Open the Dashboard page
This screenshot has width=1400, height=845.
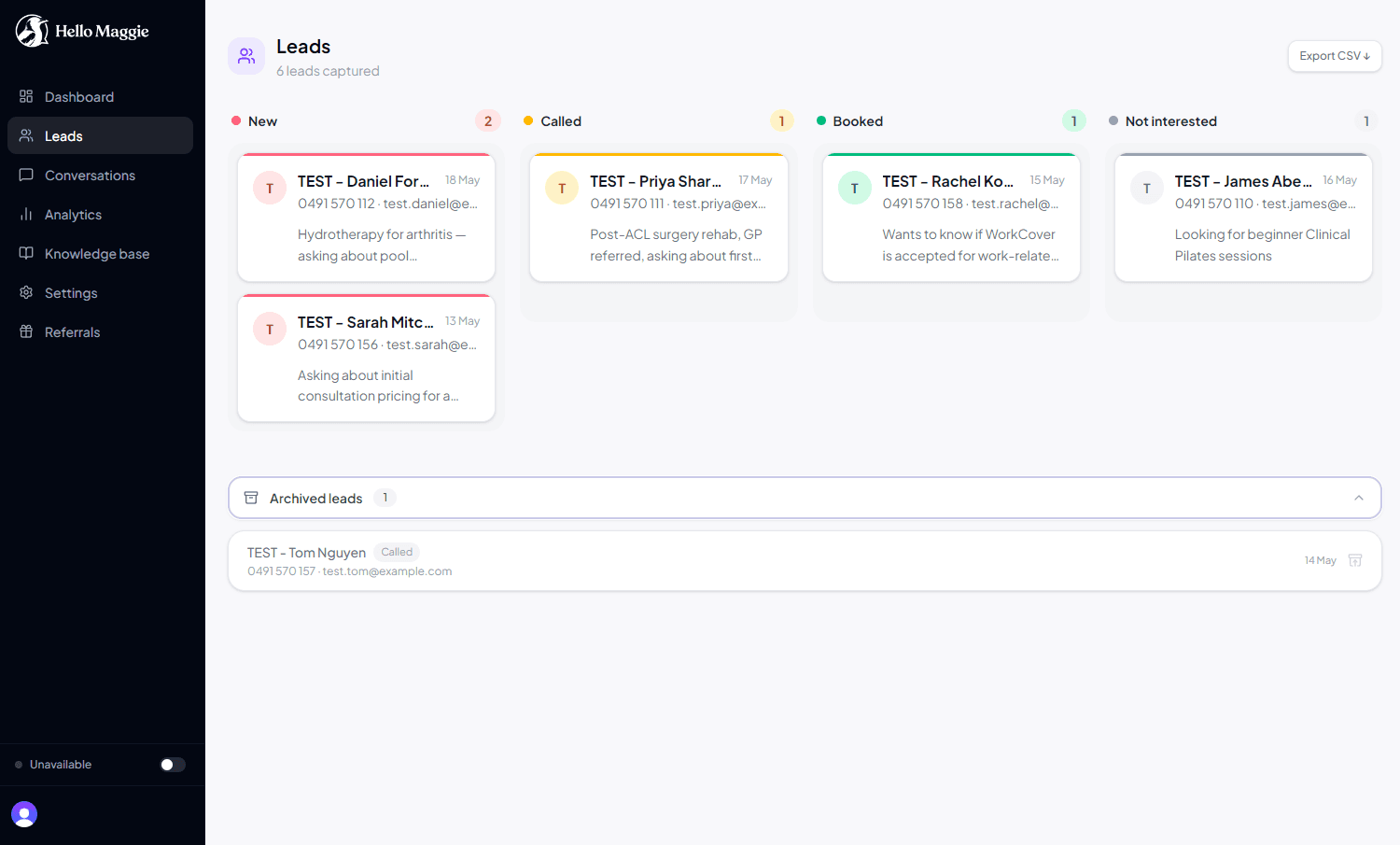tap(100, 96)
